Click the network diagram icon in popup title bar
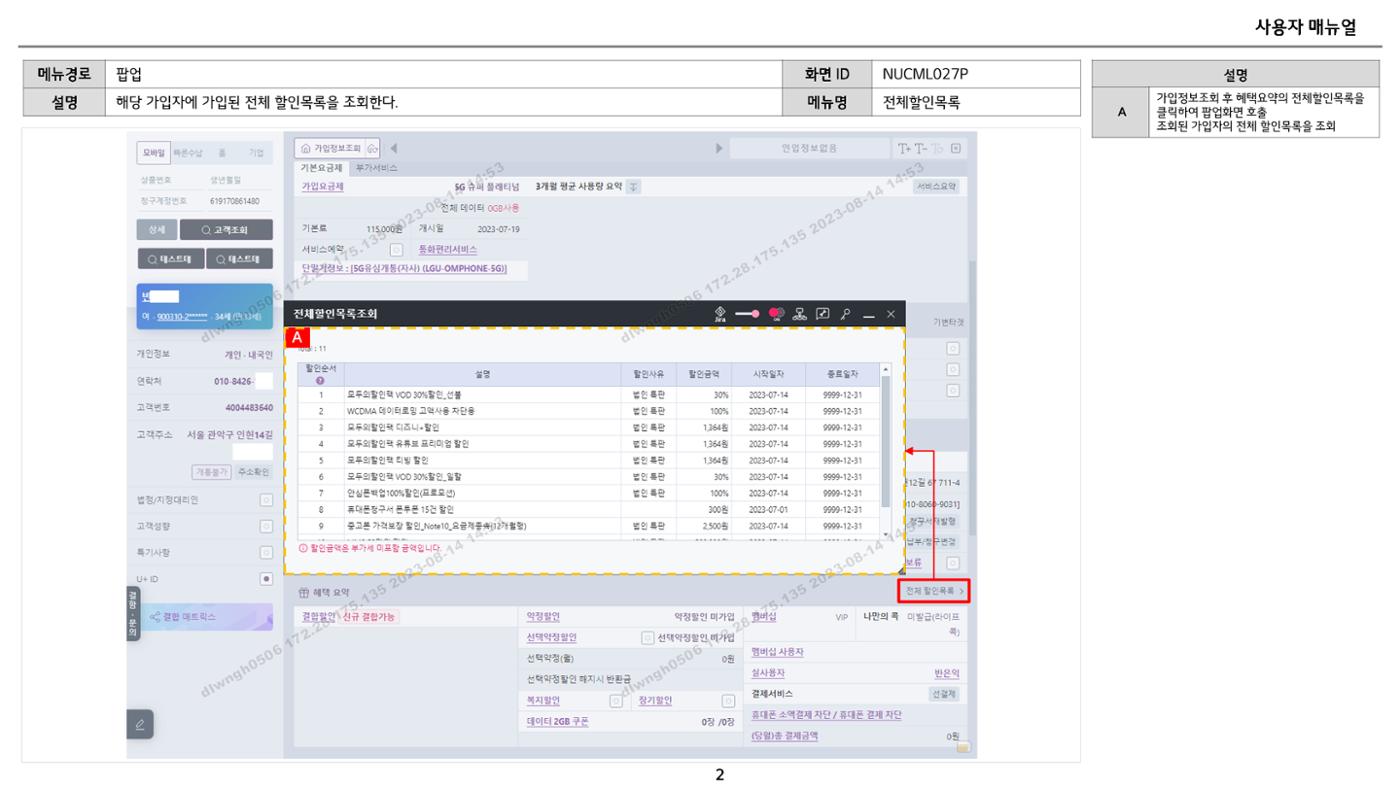This screenshot has height=788, width=1400. pos(800,314)
